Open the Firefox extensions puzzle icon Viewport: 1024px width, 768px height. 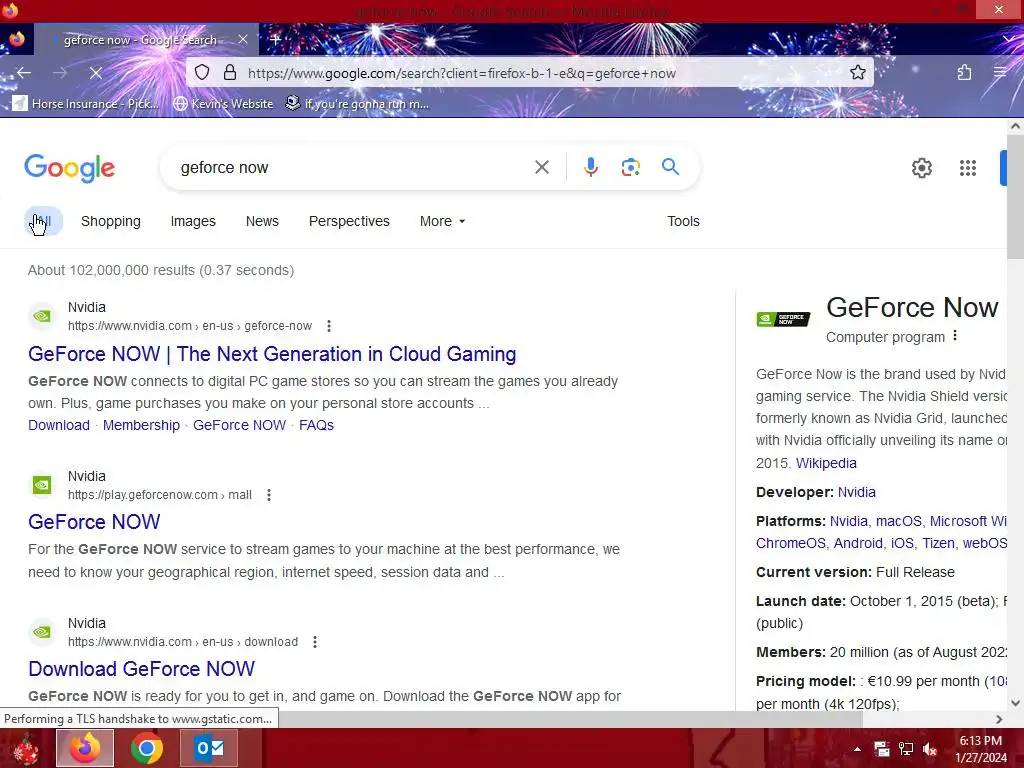[964, 72]
